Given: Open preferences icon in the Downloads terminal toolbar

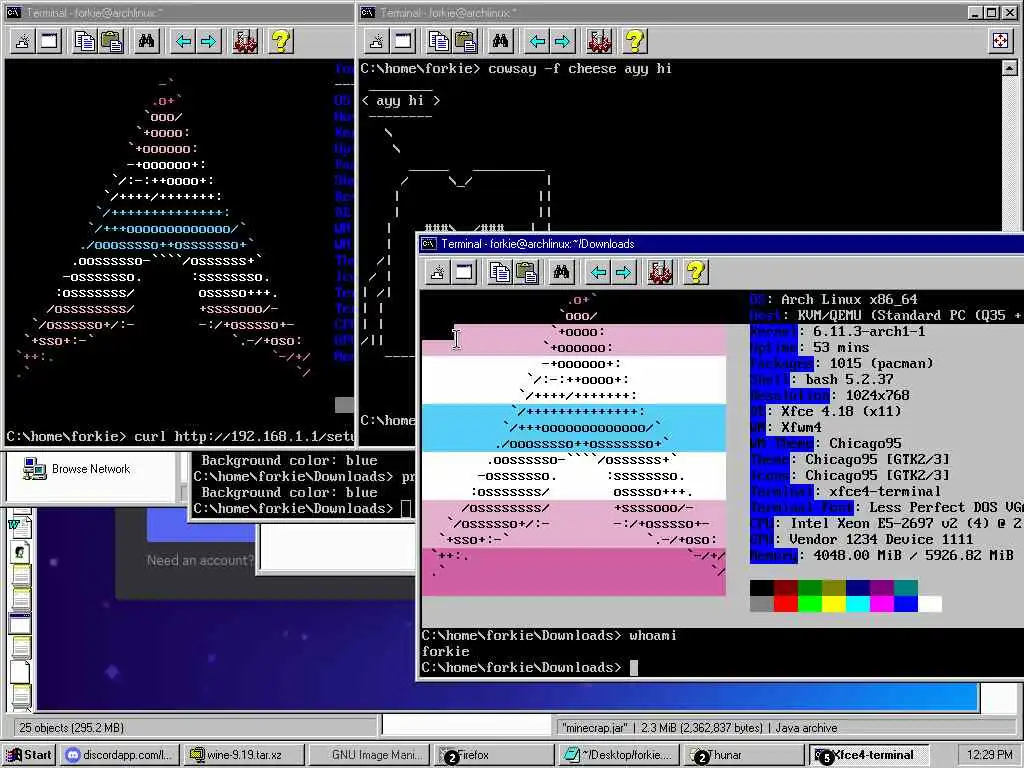Looking at the screenshot, I should [x=660, y=272].
